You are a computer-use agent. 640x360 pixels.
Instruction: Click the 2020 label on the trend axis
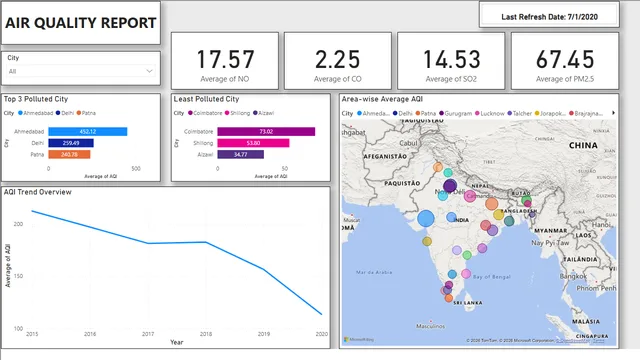click(322, 334)
